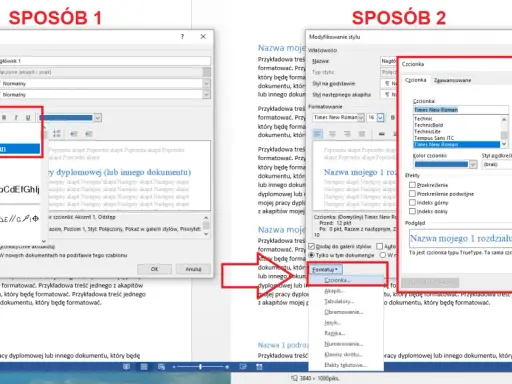Click the zoom out minus in status bar
The height and width of the screenshot is (384, 512).
click(x=174, y=367)
